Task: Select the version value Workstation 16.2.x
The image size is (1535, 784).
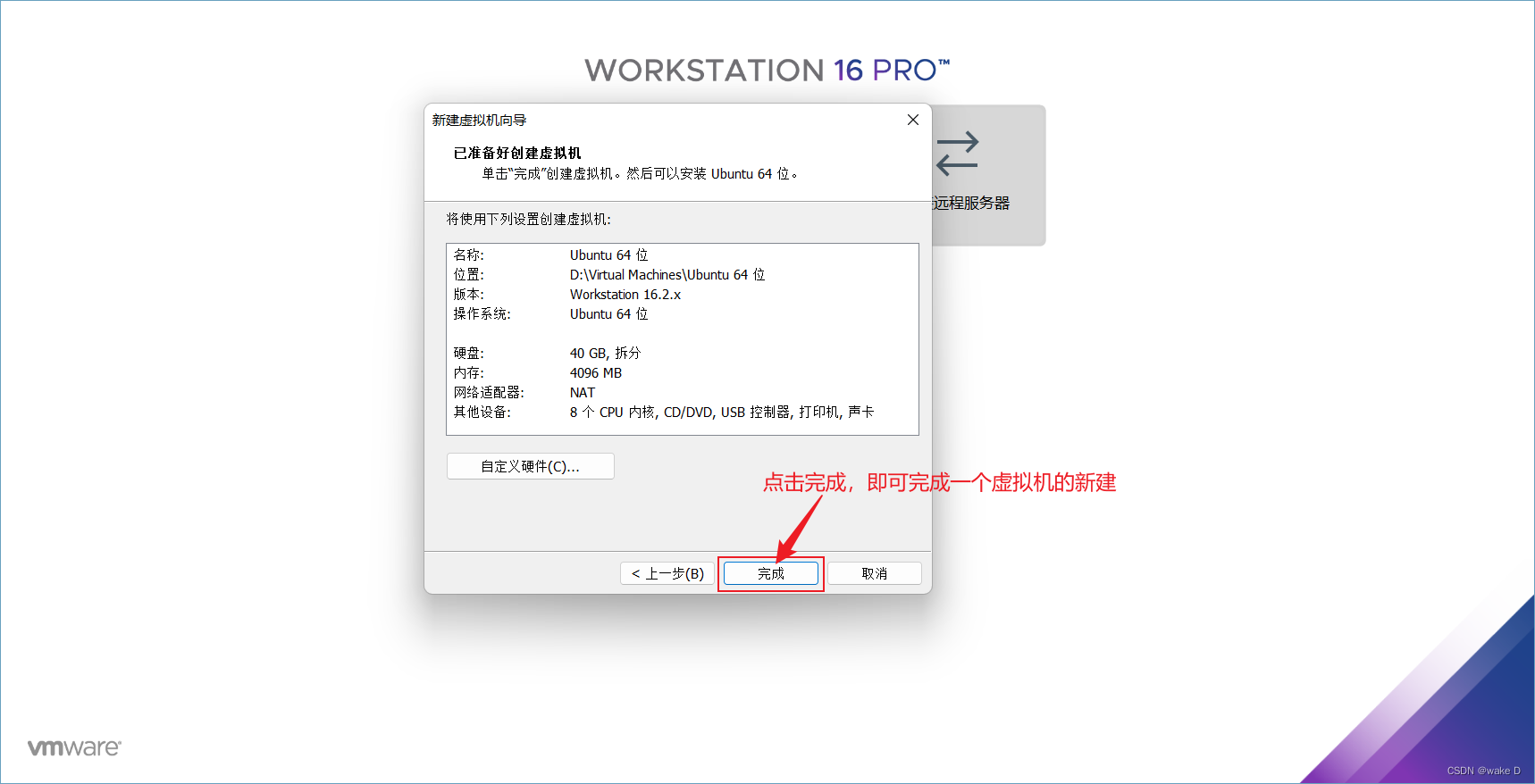Action: (x=625, y=295)
